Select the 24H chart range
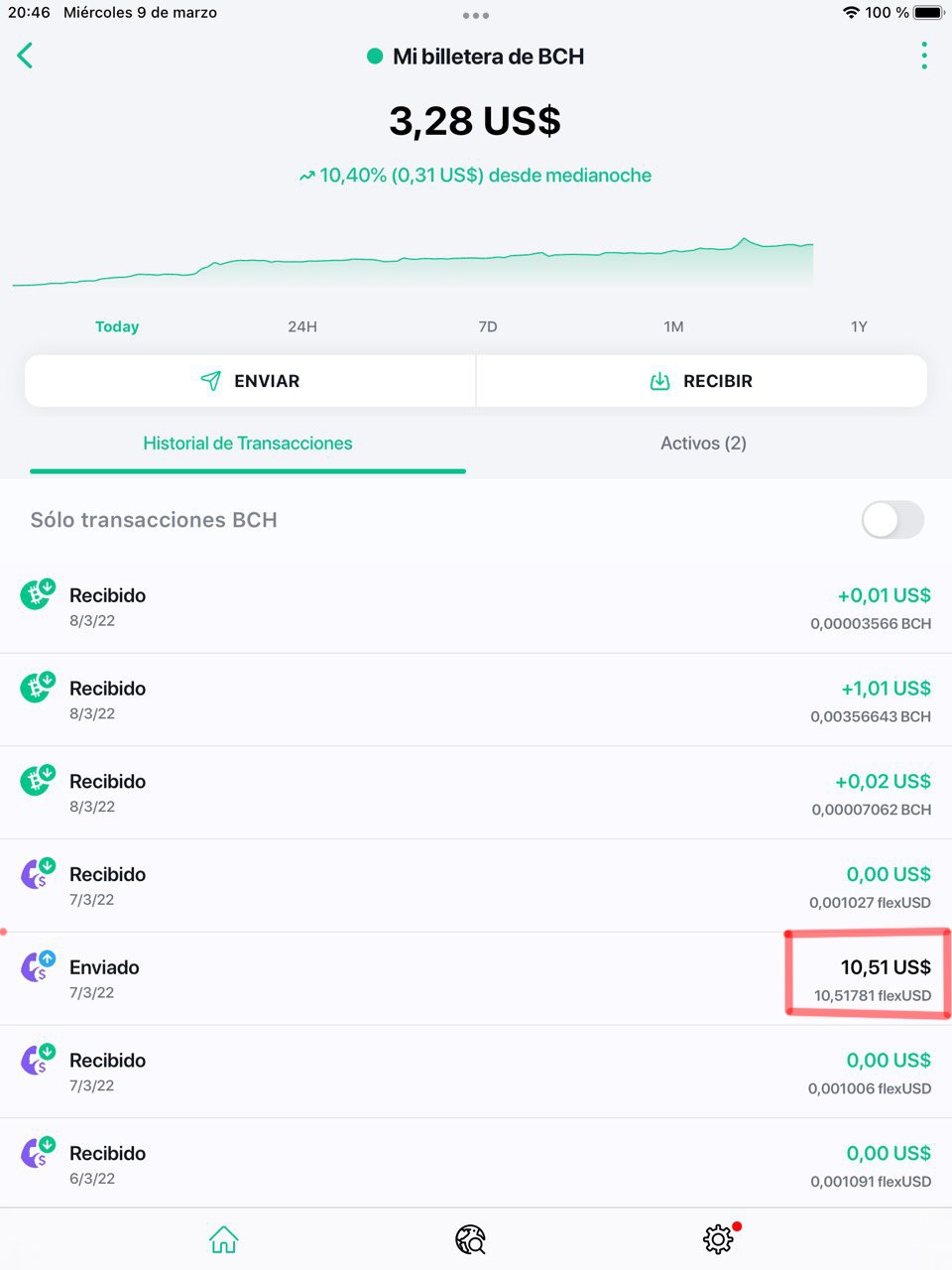Screen dimensions: 952x1270 point(302,326)
